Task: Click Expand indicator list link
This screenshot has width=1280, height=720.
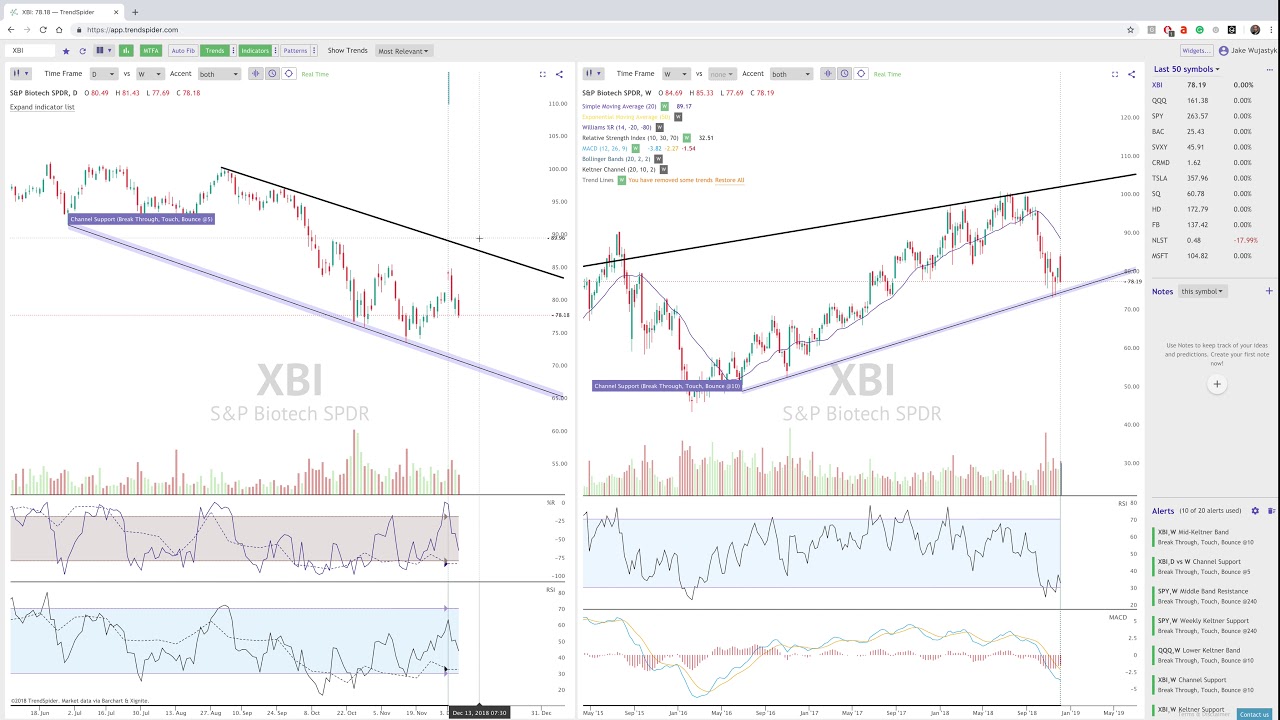Action: point(42,107)
